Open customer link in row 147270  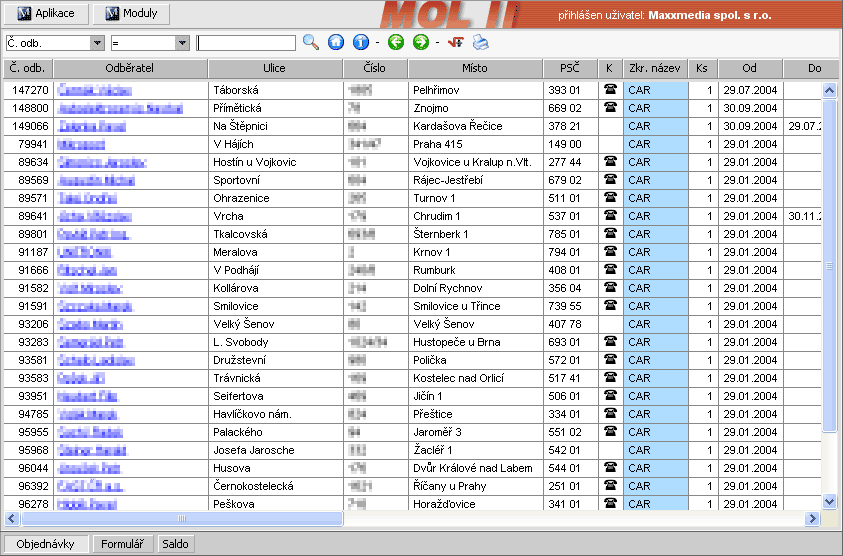click(x=95, y=90)
